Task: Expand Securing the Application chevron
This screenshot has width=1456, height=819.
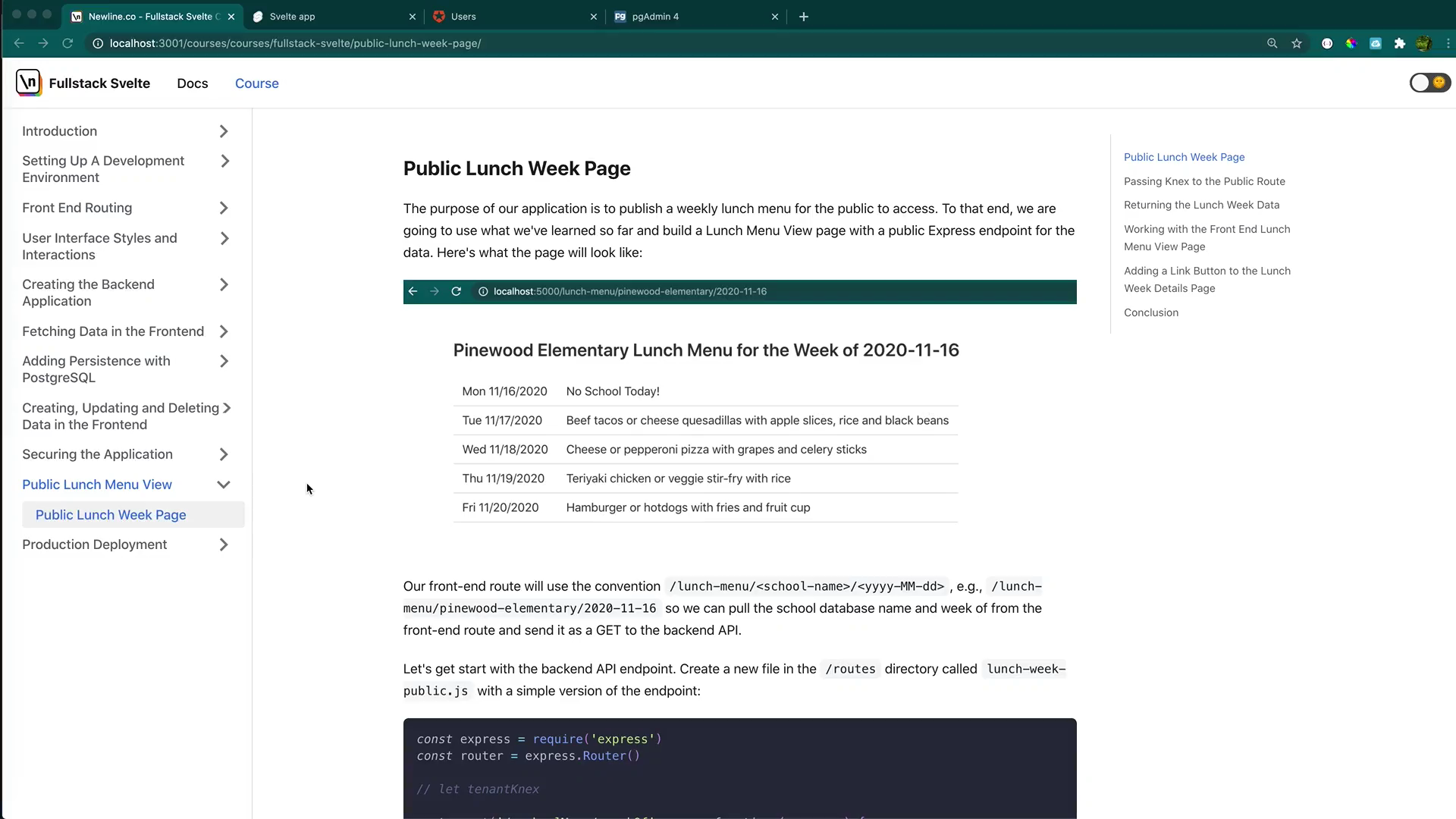Action: (x=224, y=454)
